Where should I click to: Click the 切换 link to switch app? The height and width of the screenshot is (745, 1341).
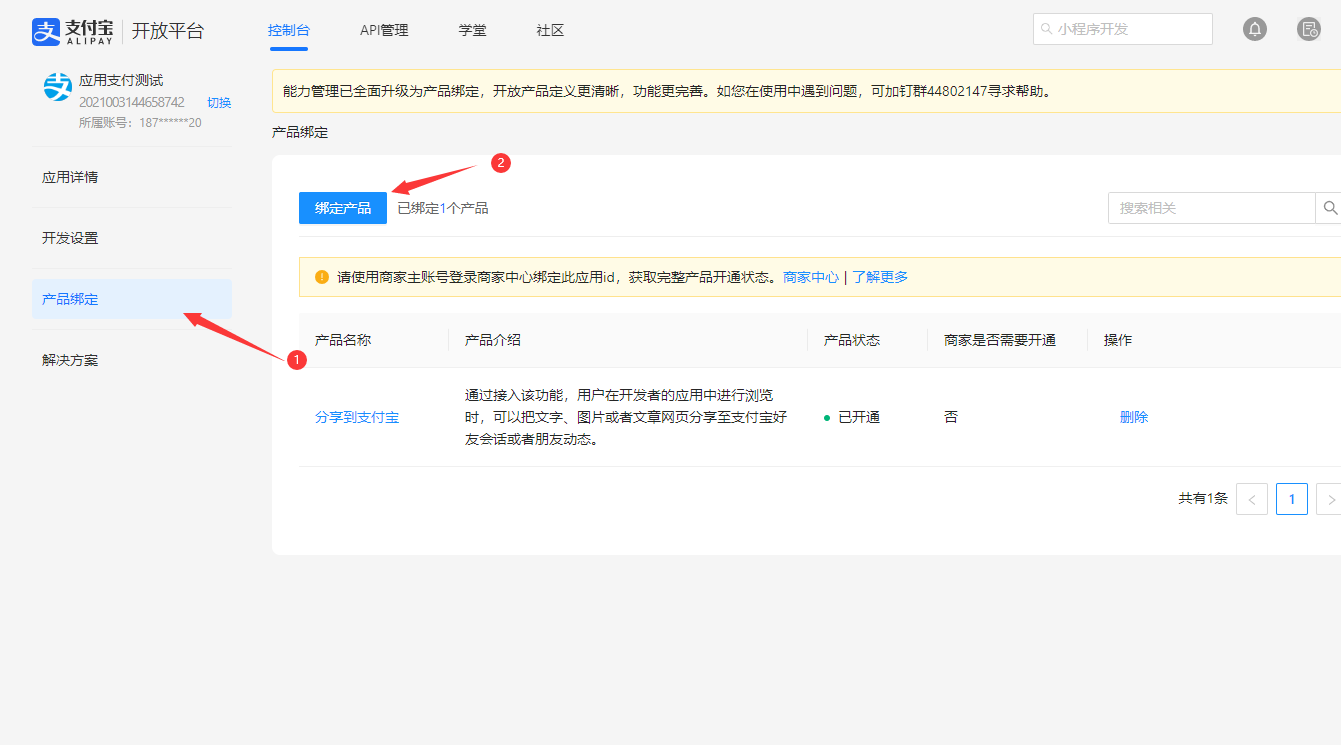[219, 103]
